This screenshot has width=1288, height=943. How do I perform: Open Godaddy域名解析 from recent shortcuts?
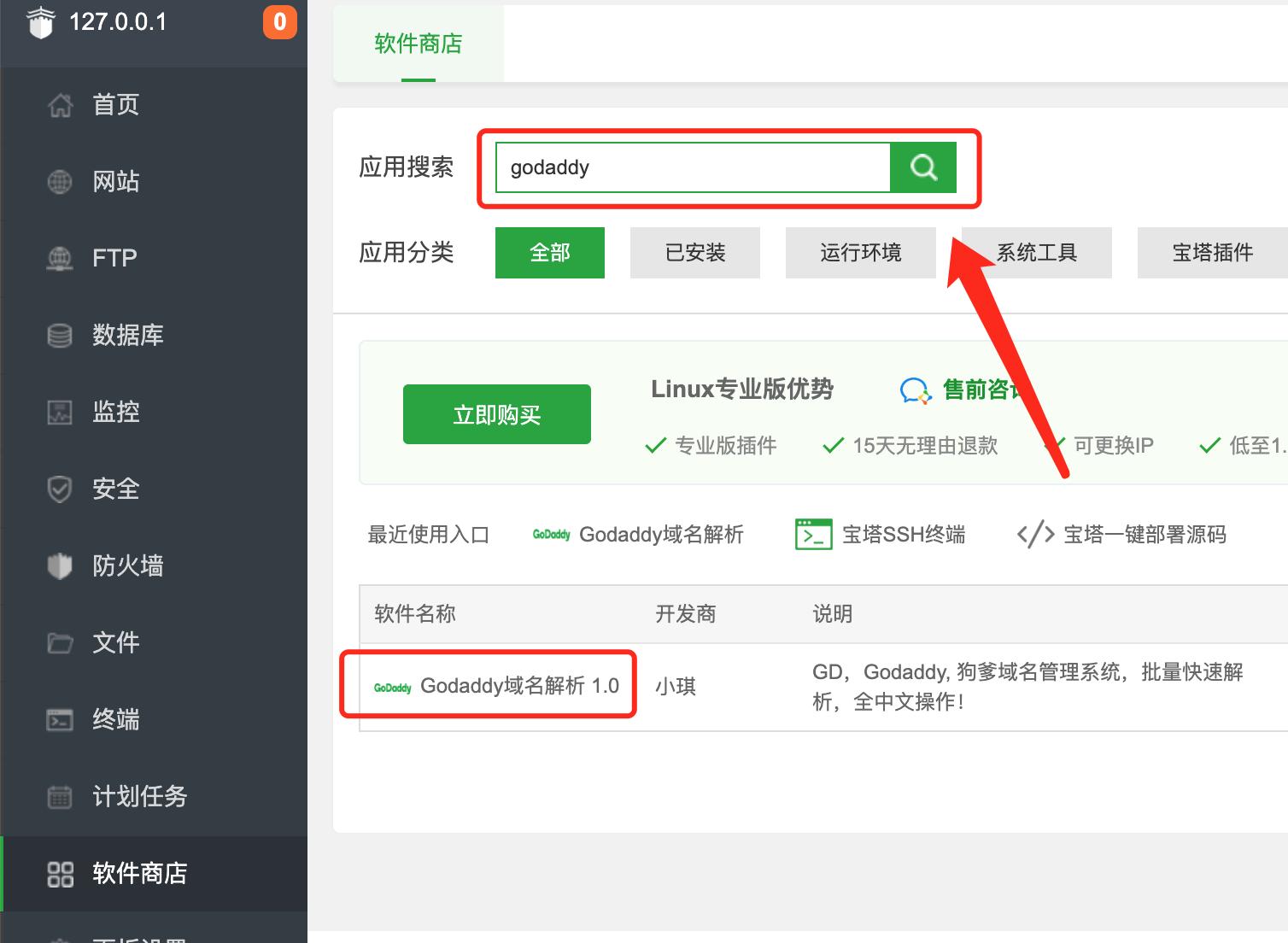click(662, 535)
